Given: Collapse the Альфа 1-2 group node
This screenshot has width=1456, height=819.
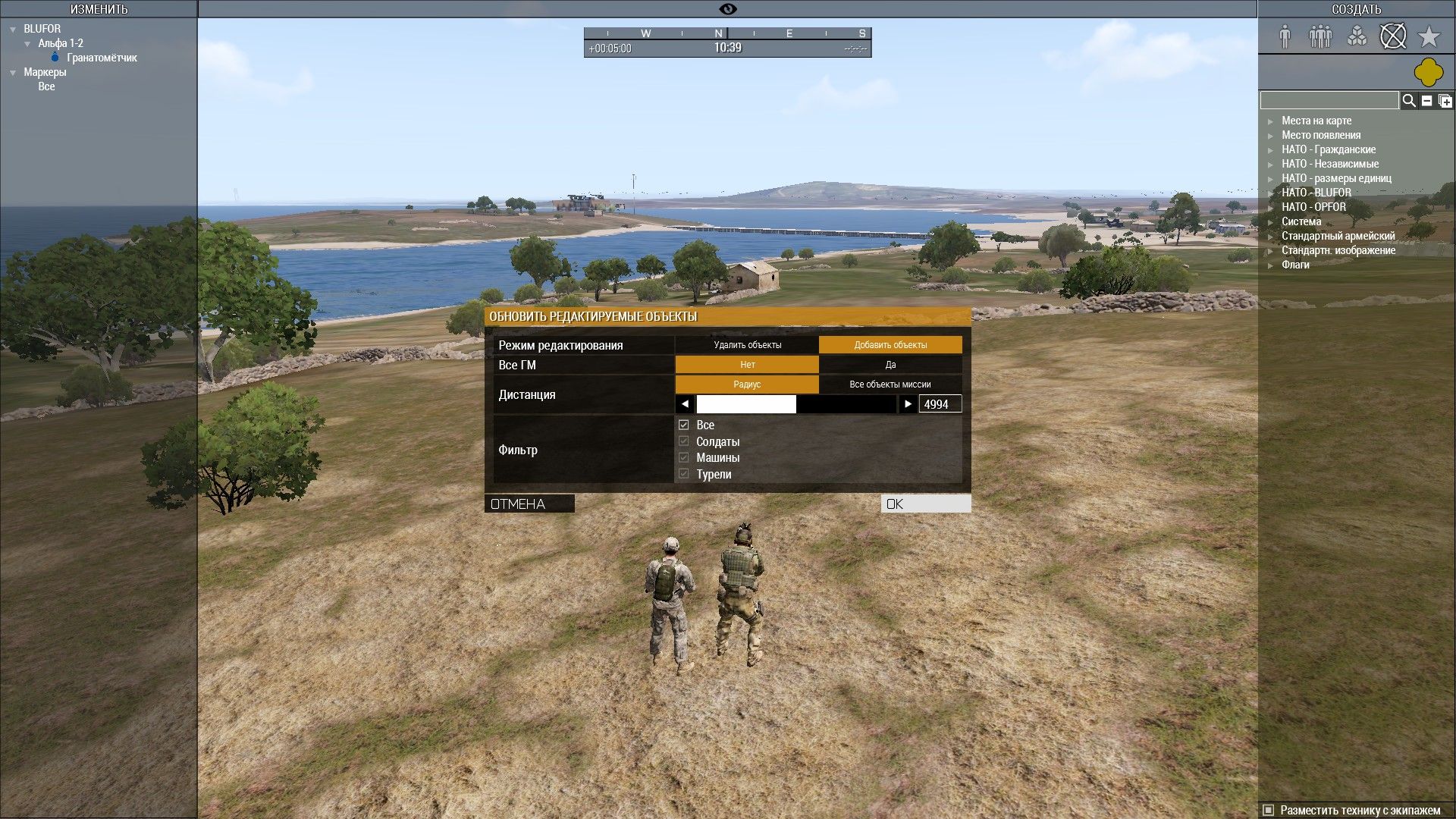Looking at the screenshot, I should pyautogui.click(x=28, y=44).
